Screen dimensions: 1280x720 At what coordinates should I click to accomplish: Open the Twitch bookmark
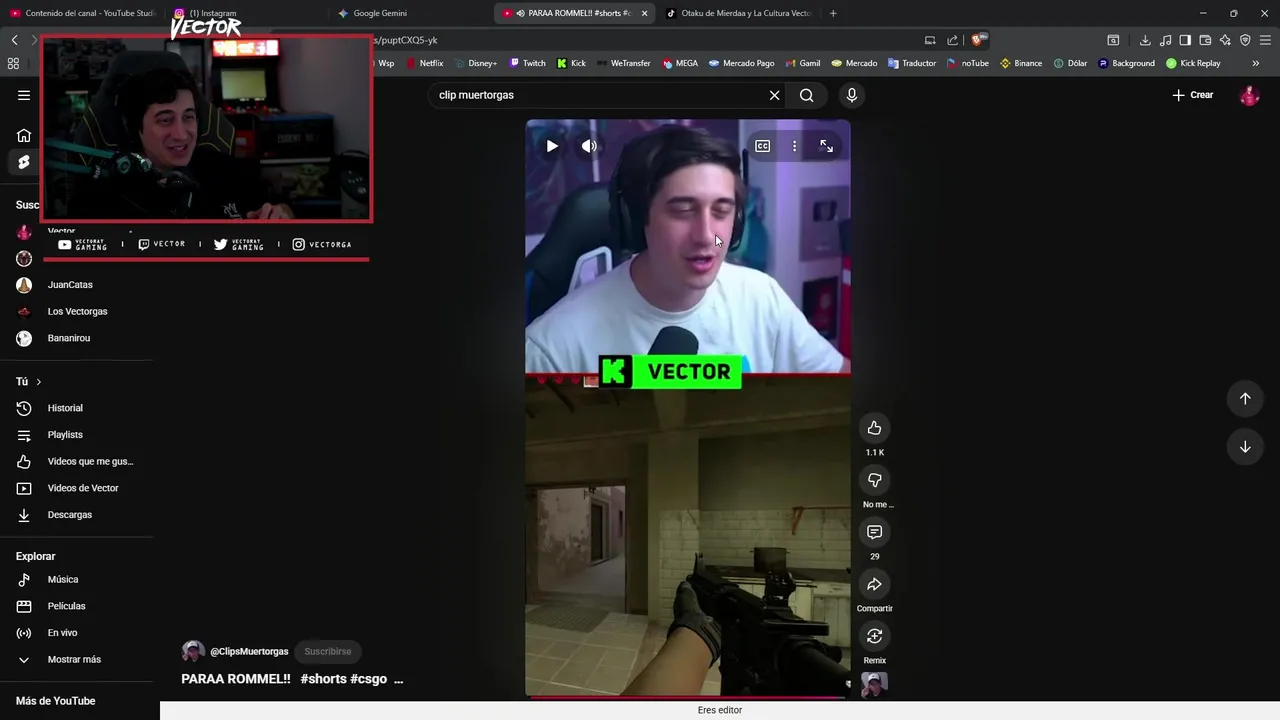[528, 63]
